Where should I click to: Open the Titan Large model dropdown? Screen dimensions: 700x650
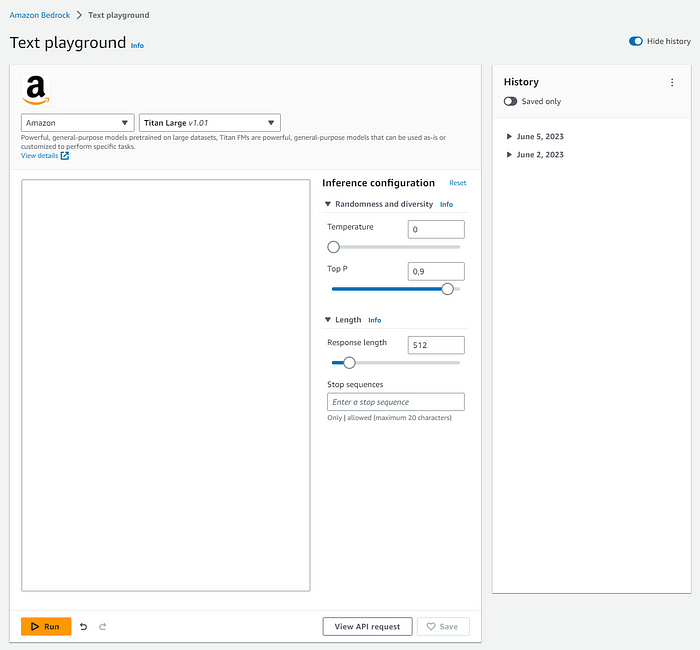[x=209, y=123]
